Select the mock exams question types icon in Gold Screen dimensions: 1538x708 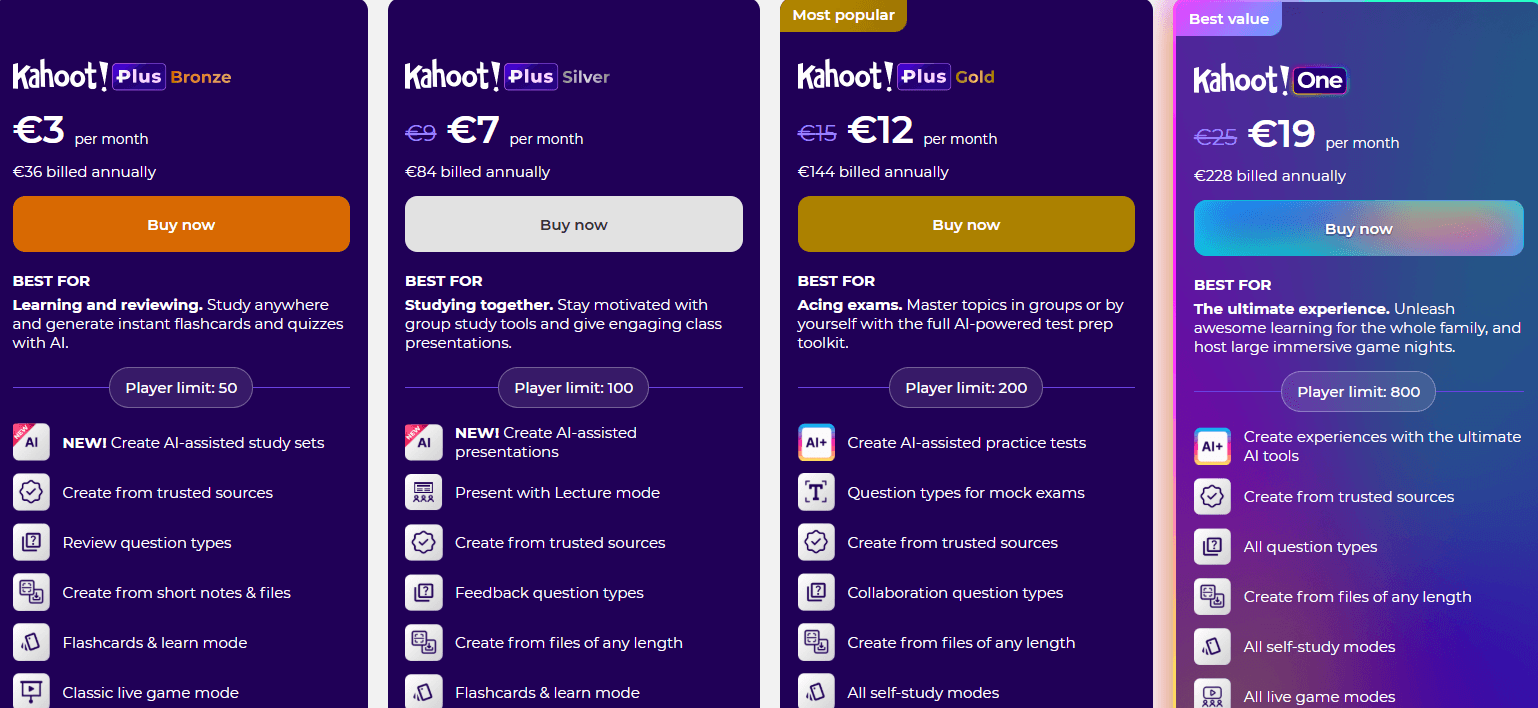click(x=815, y=492)
